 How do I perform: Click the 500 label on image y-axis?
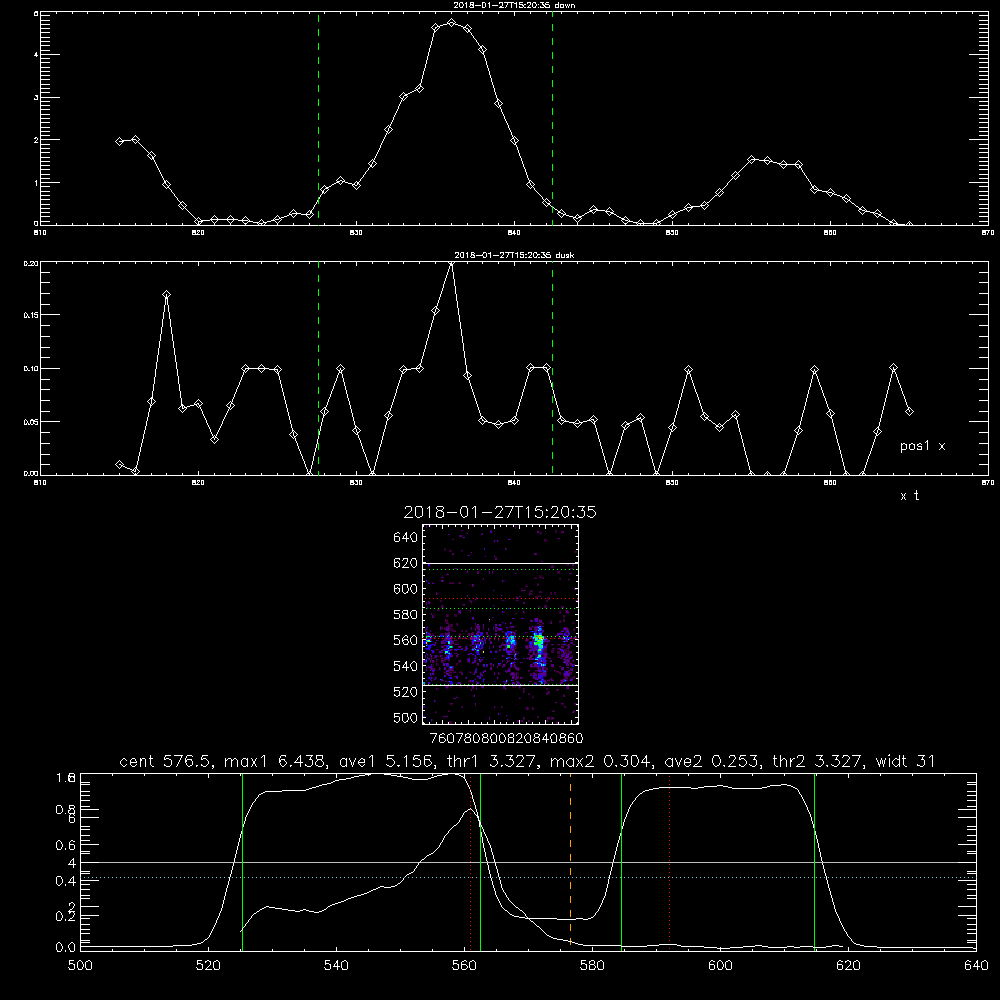point(405,717)
